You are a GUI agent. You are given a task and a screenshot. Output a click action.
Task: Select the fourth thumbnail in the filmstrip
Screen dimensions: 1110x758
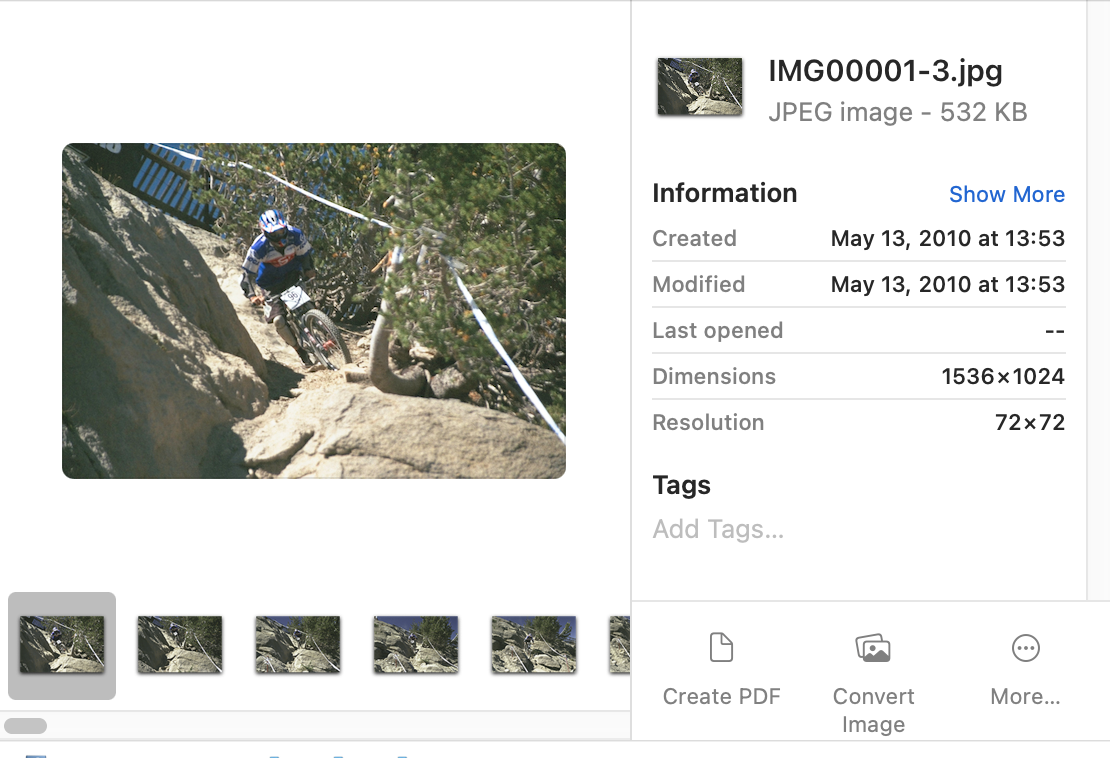416,644
